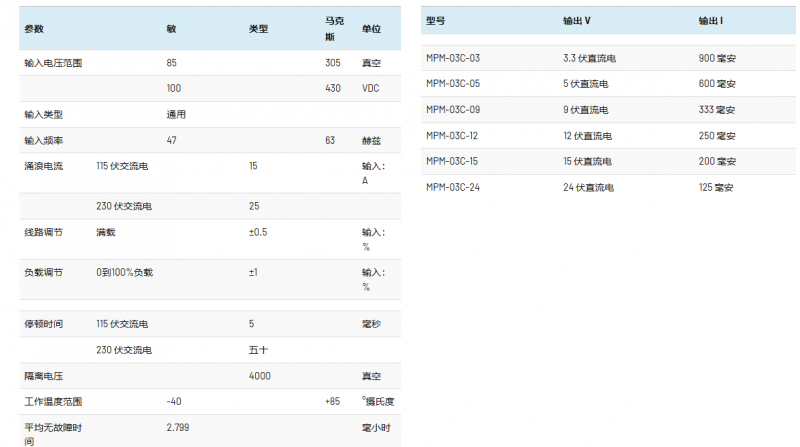Select the 输出 I column header
This screenshot has height=447, width=800.
(711, 20)
